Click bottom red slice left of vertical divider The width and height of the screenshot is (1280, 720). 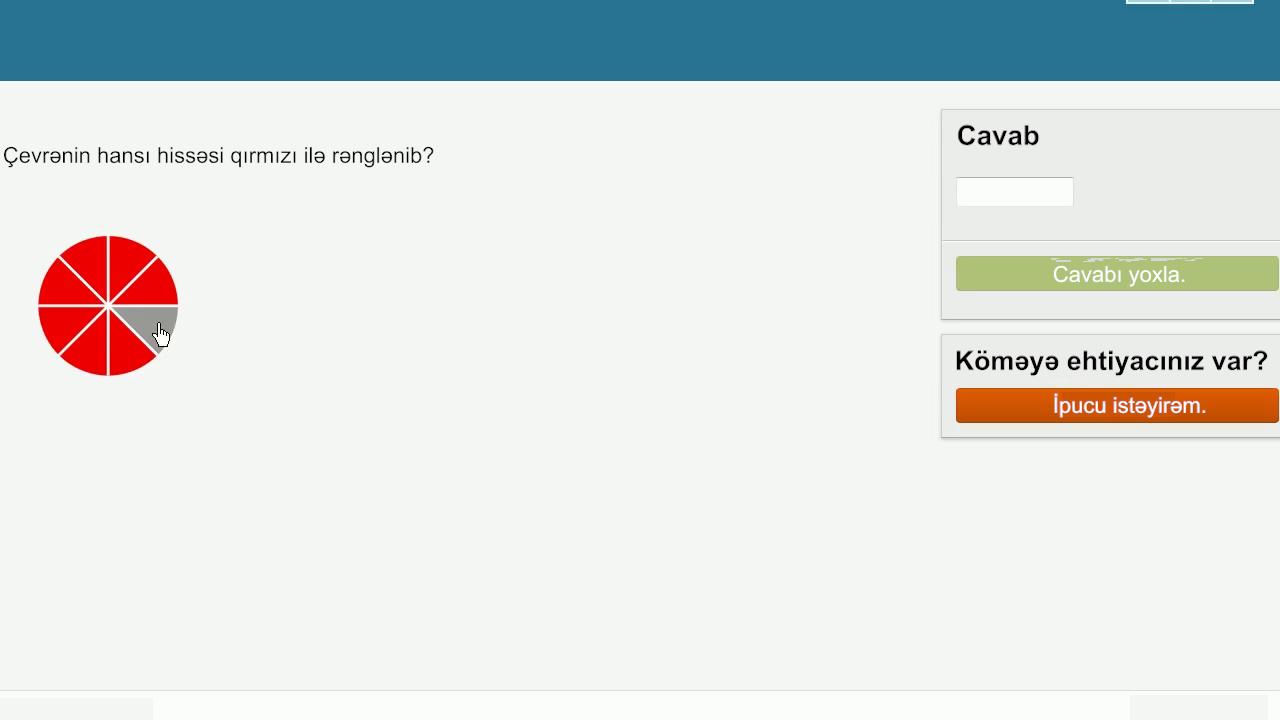(88, 350)
